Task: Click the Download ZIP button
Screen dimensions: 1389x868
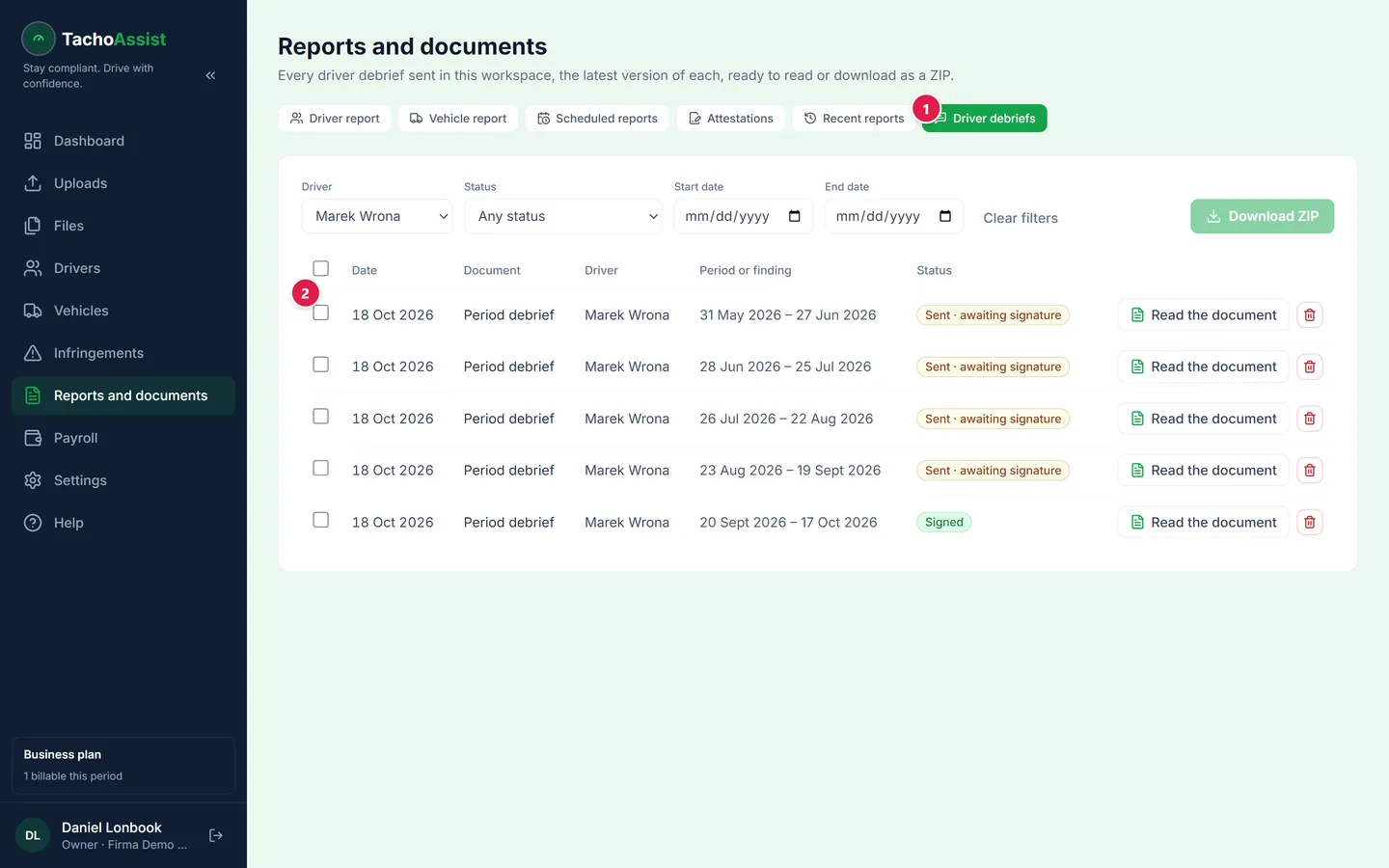Action: [1262, 216]
